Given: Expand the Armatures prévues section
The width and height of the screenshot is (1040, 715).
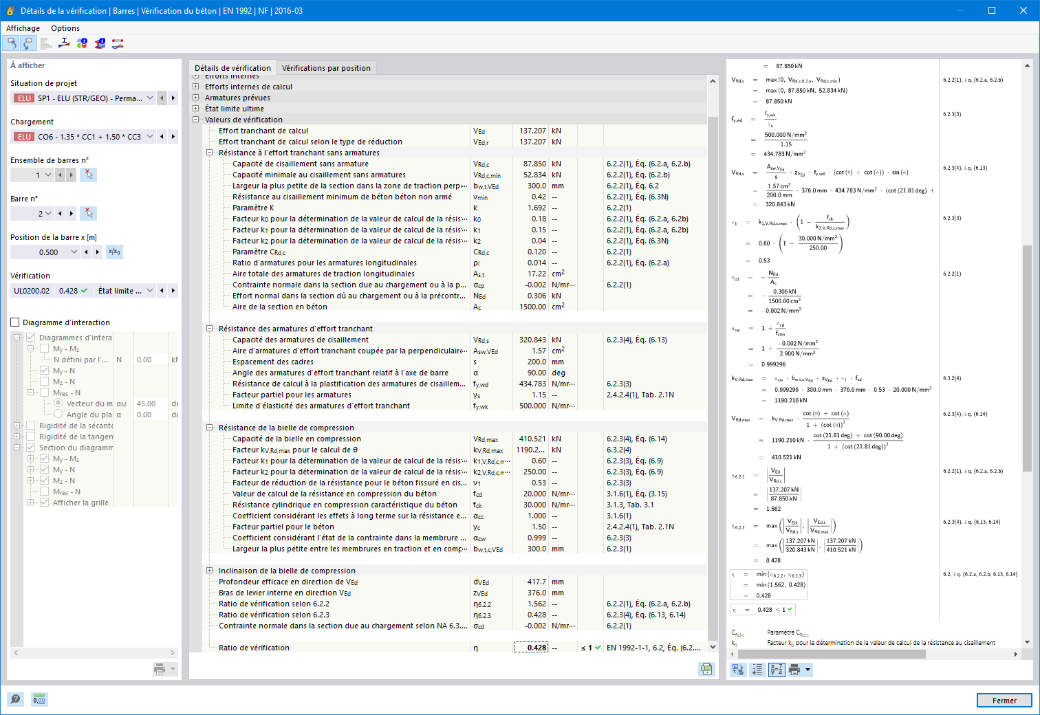Looking at the screenshot, I should click(x=196, y=98).
